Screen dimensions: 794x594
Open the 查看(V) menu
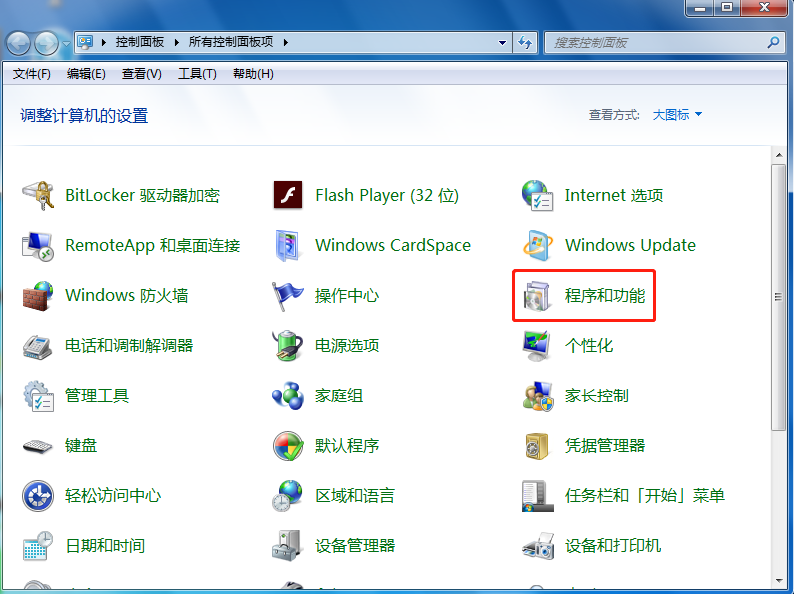pos(141,74)
